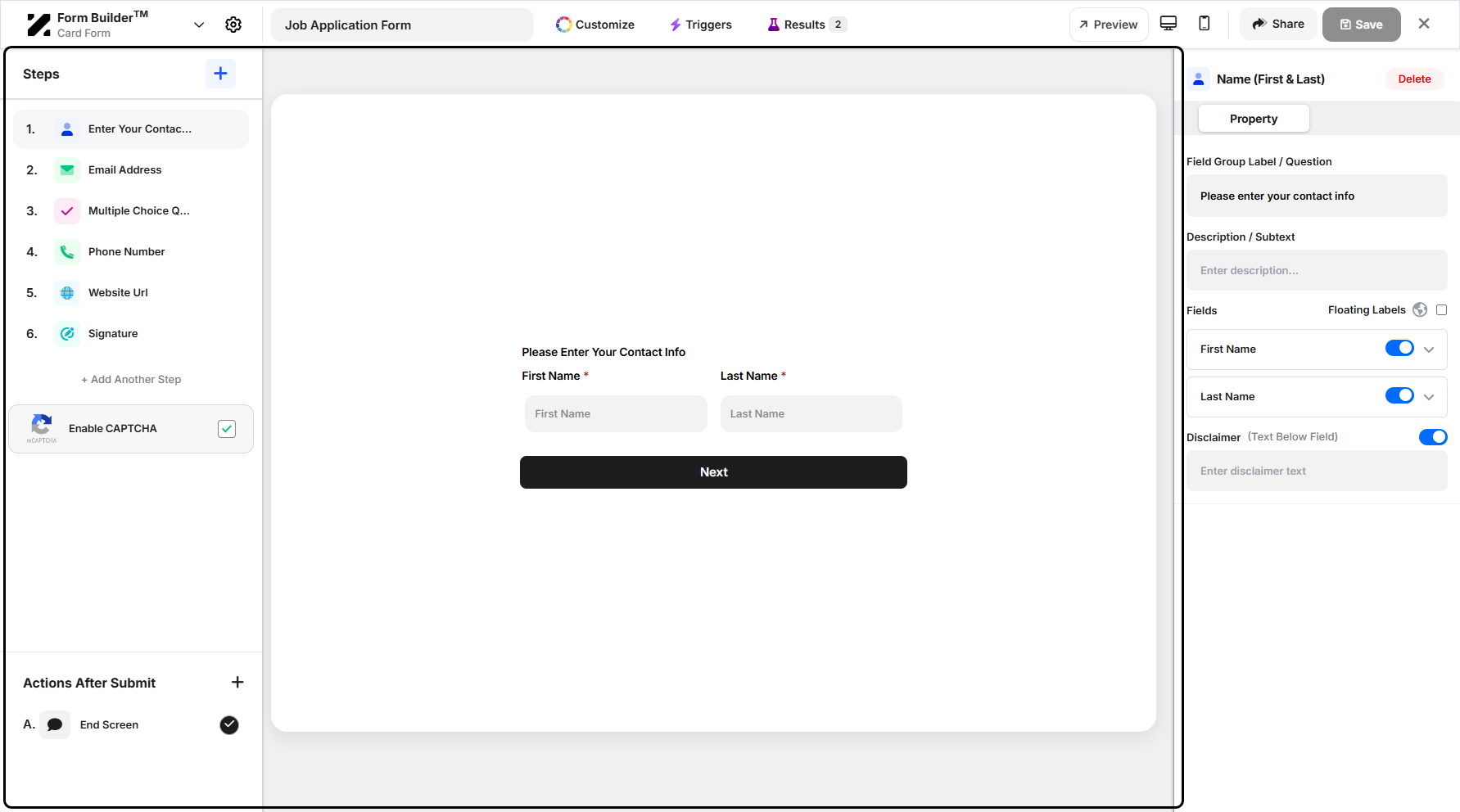Screen dimensions: 1460x812
Task: Toggle the Last Name field switch
Action: (1399, 396)
